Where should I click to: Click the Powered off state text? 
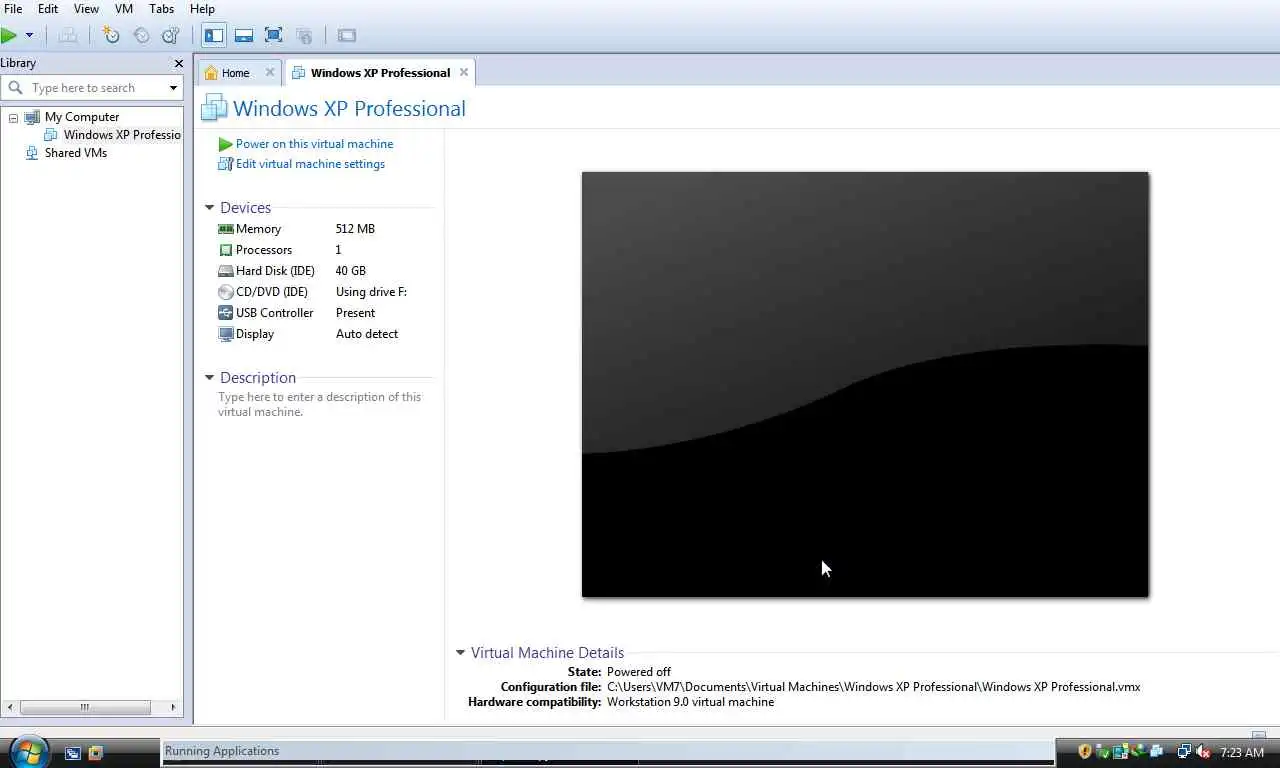(638, 672)
